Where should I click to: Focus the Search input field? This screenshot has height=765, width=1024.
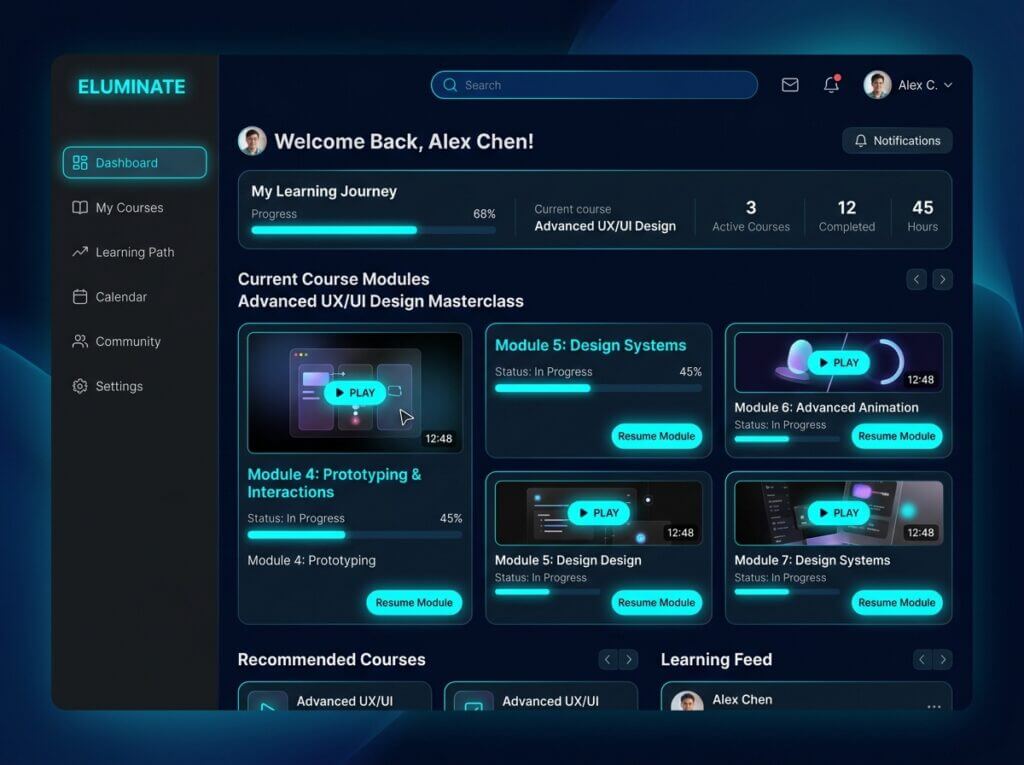594,85
